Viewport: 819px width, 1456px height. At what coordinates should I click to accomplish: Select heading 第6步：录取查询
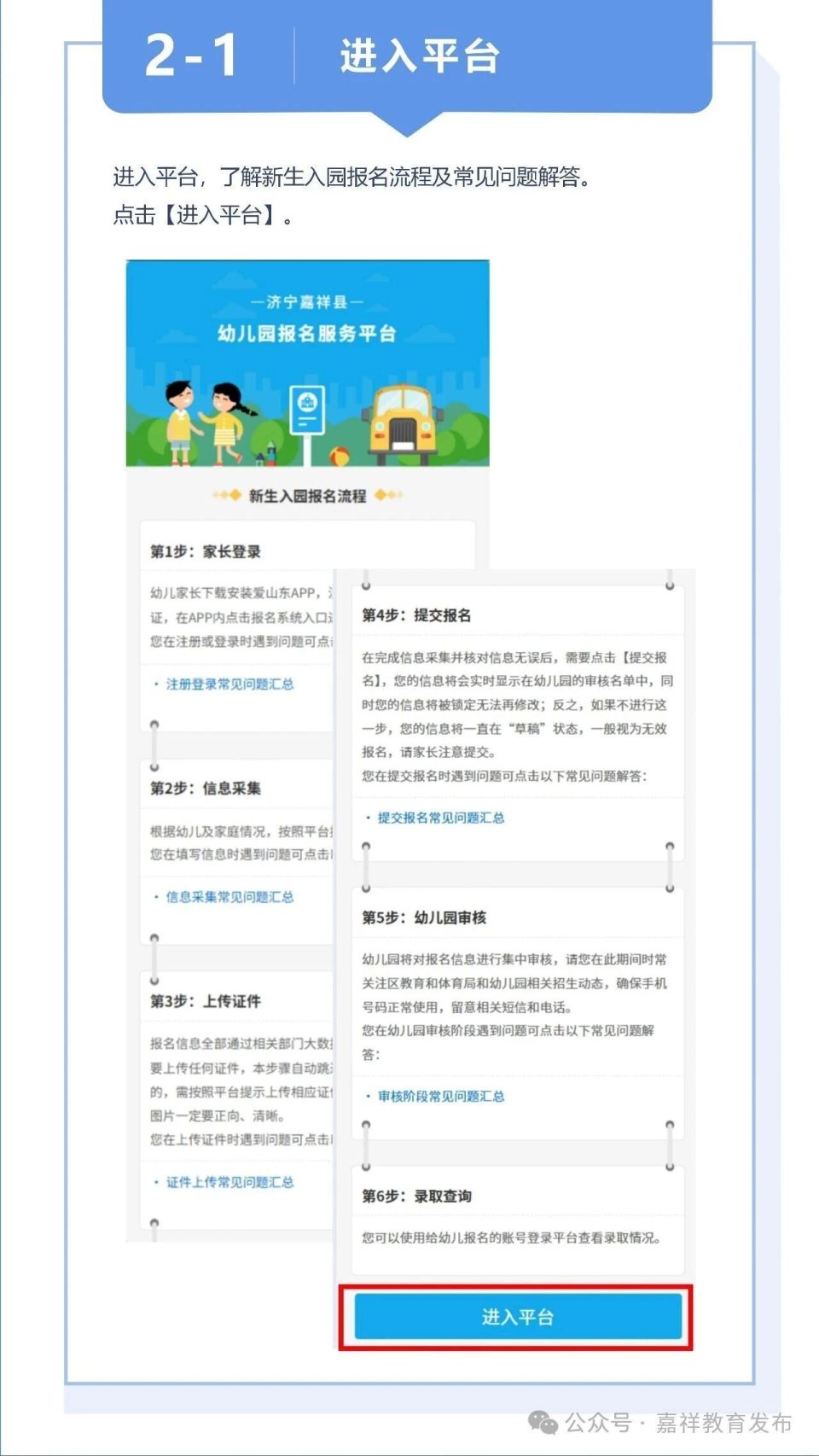416,1196
